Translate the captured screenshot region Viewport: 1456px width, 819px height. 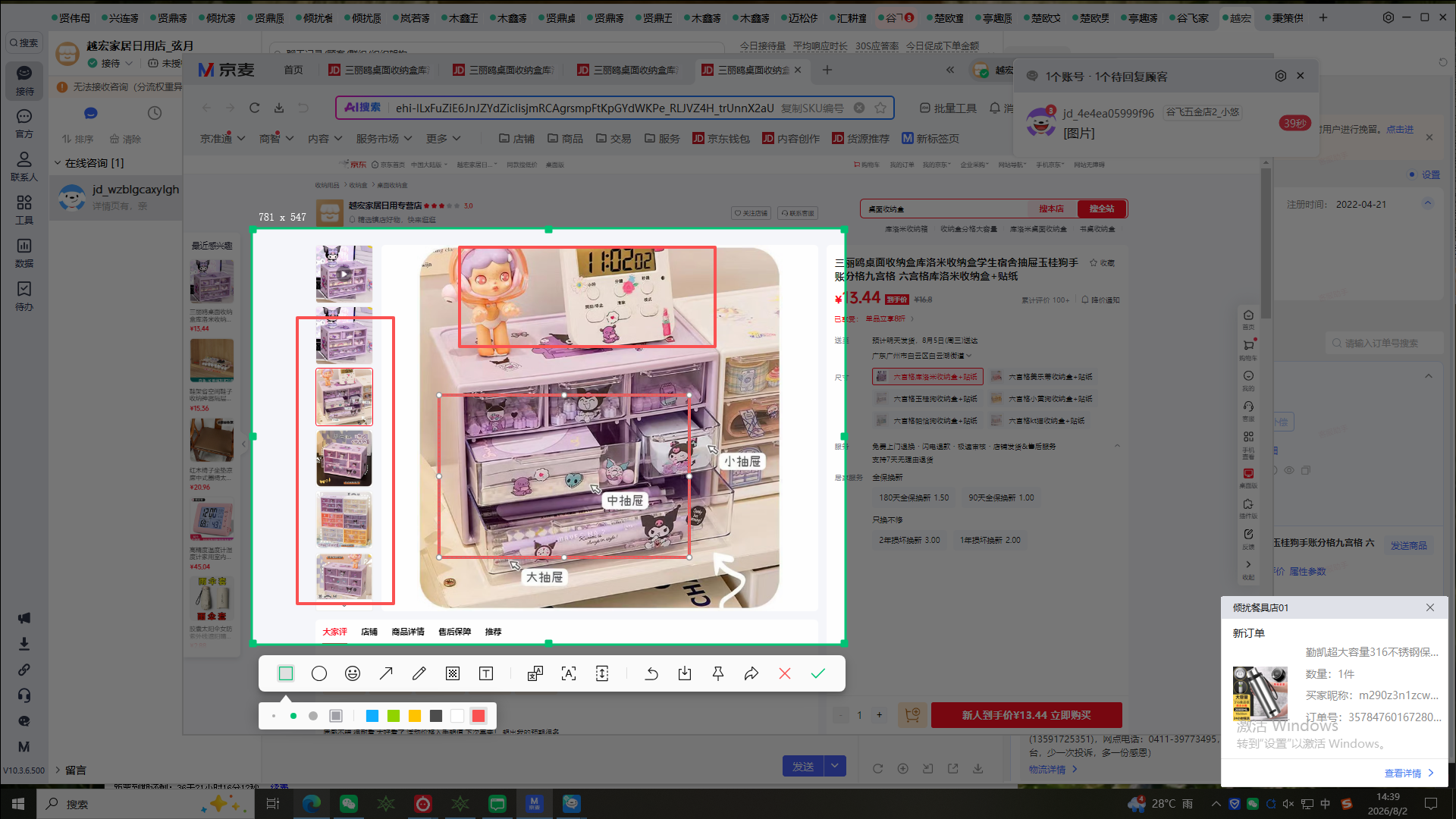click(535, 673)
